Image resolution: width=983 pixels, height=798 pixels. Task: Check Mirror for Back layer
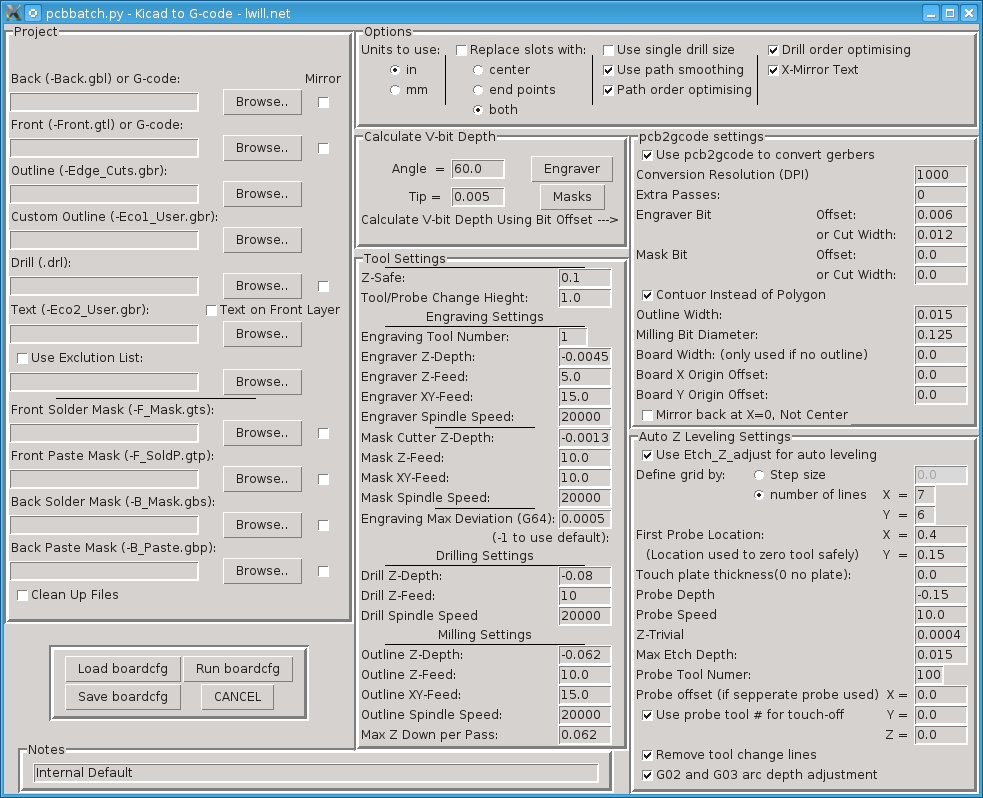click(x=323, y=102)
